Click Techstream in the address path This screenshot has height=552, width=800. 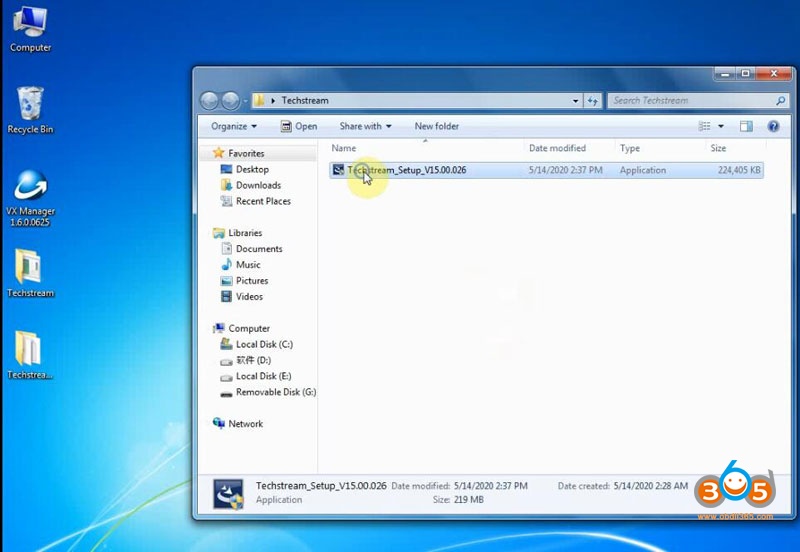coord(305,101)
